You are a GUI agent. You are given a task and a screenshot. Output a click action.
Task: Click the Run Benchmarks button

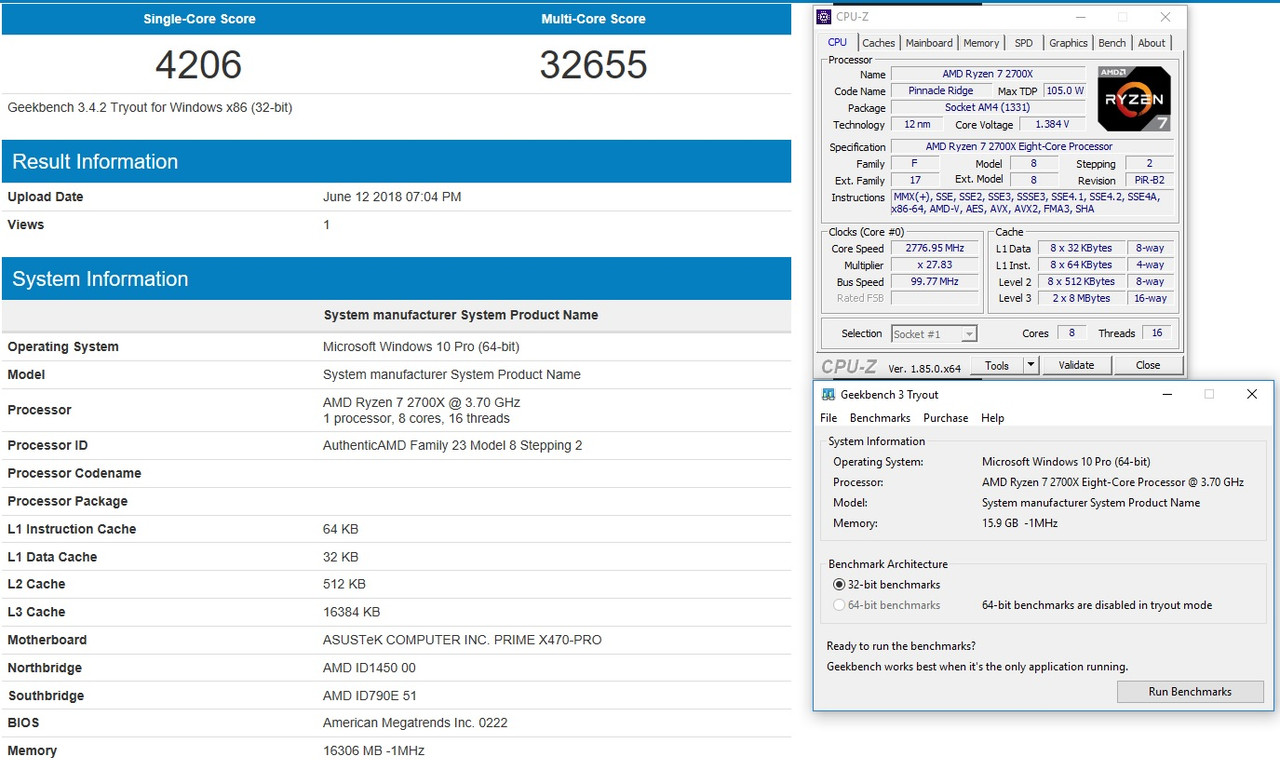(1190, 692)
